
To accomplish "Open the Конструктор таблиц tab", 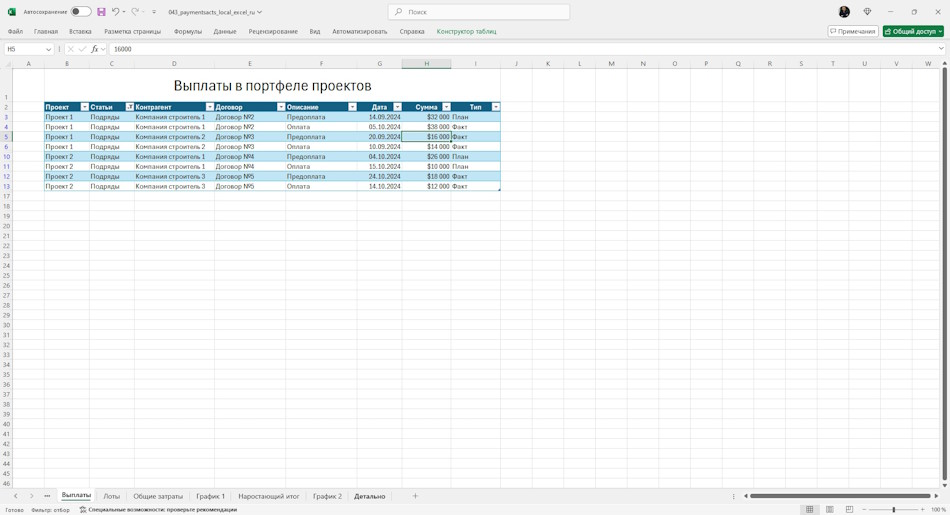I will tap(467, 32).
